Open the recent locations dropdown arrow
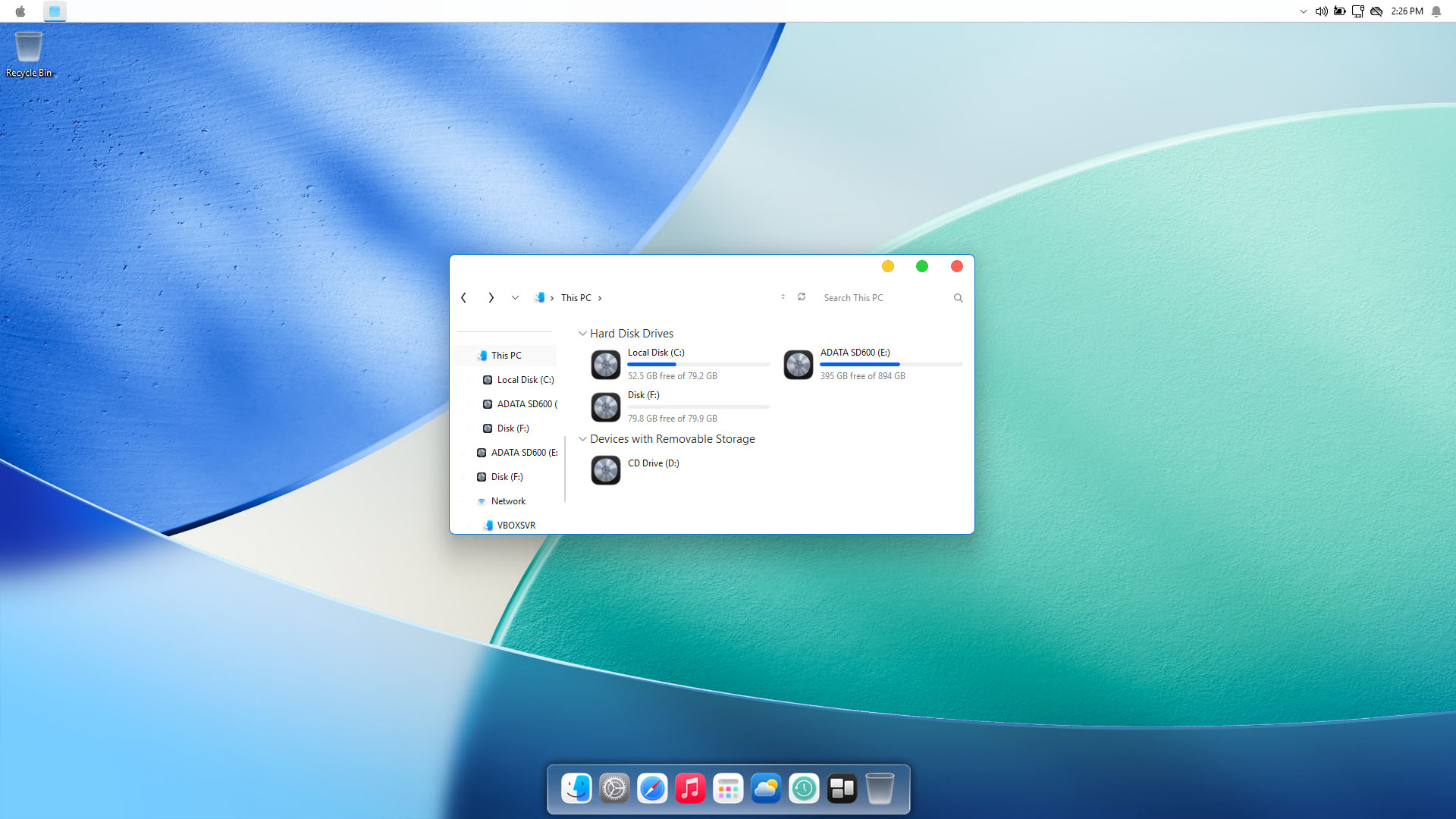The width and height of the screenshot is (1456, 819). coord(515,298)
